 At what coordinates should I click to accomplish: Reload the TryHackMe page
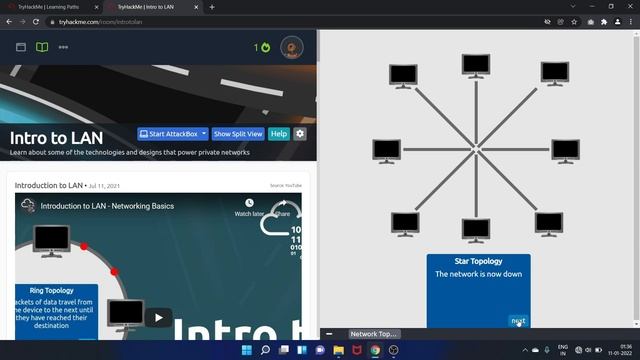(36, 22)
